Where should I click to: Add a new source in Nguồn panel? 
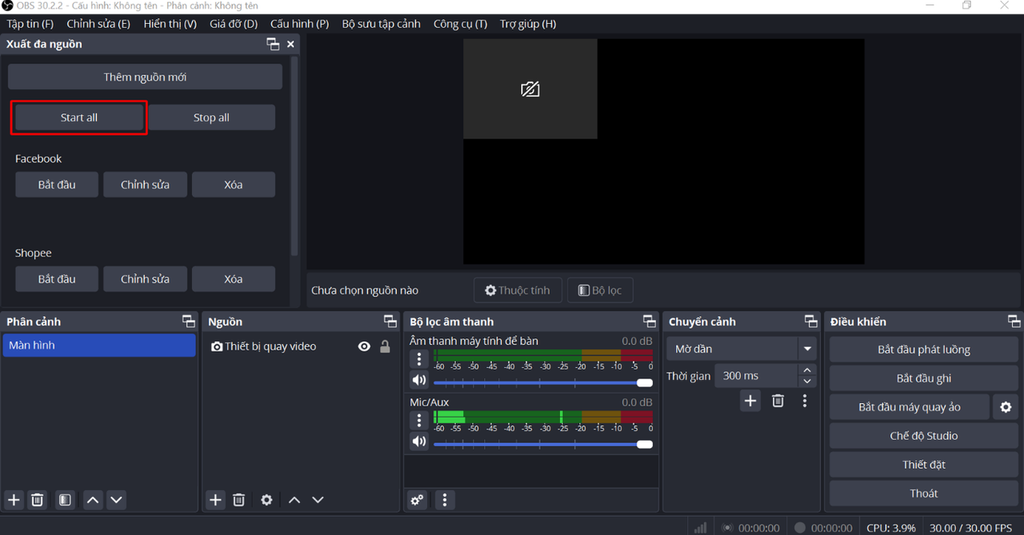pyautogui.click(x=215, y=500)
